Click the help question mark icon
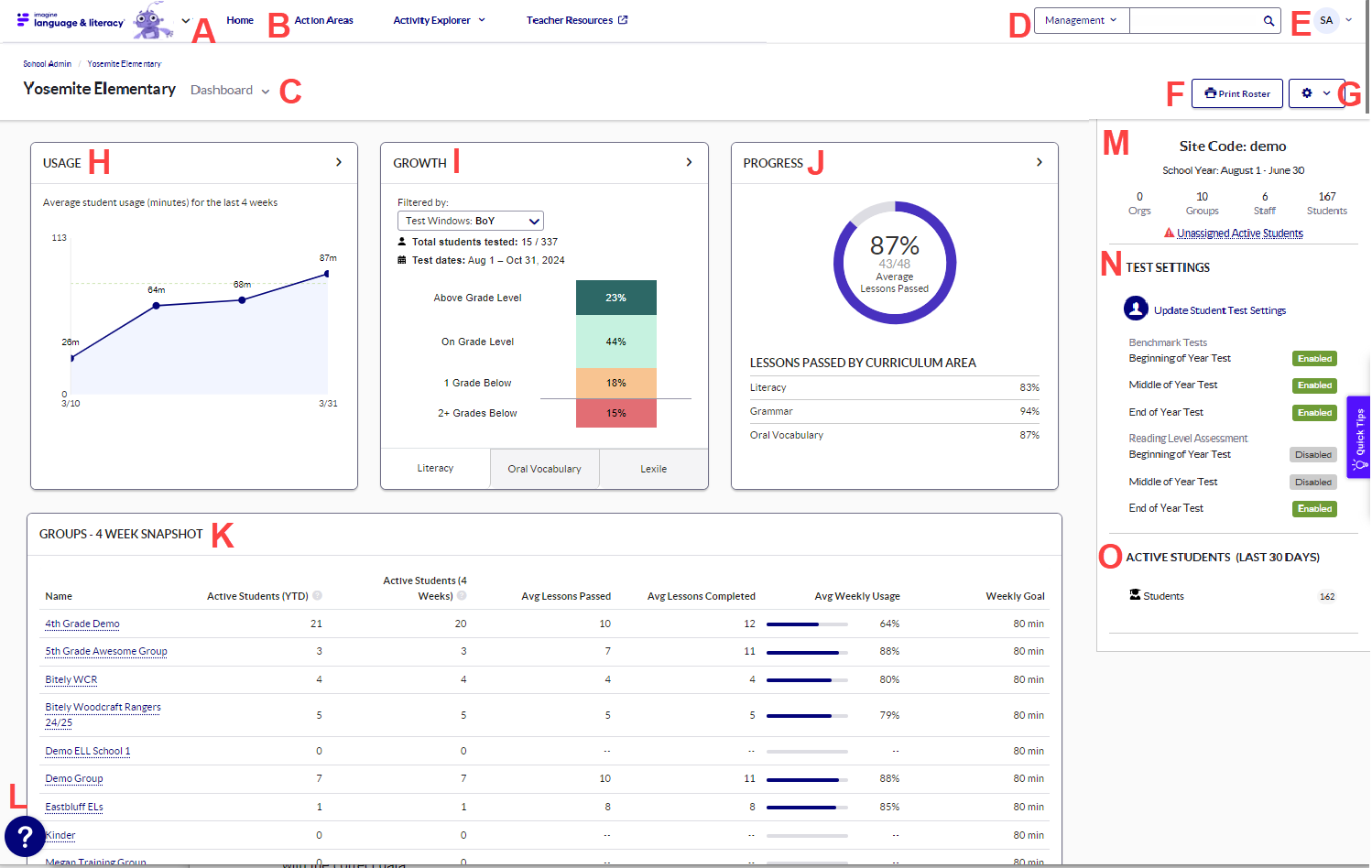Screen dimensions: 1372x868 point(24,837)
